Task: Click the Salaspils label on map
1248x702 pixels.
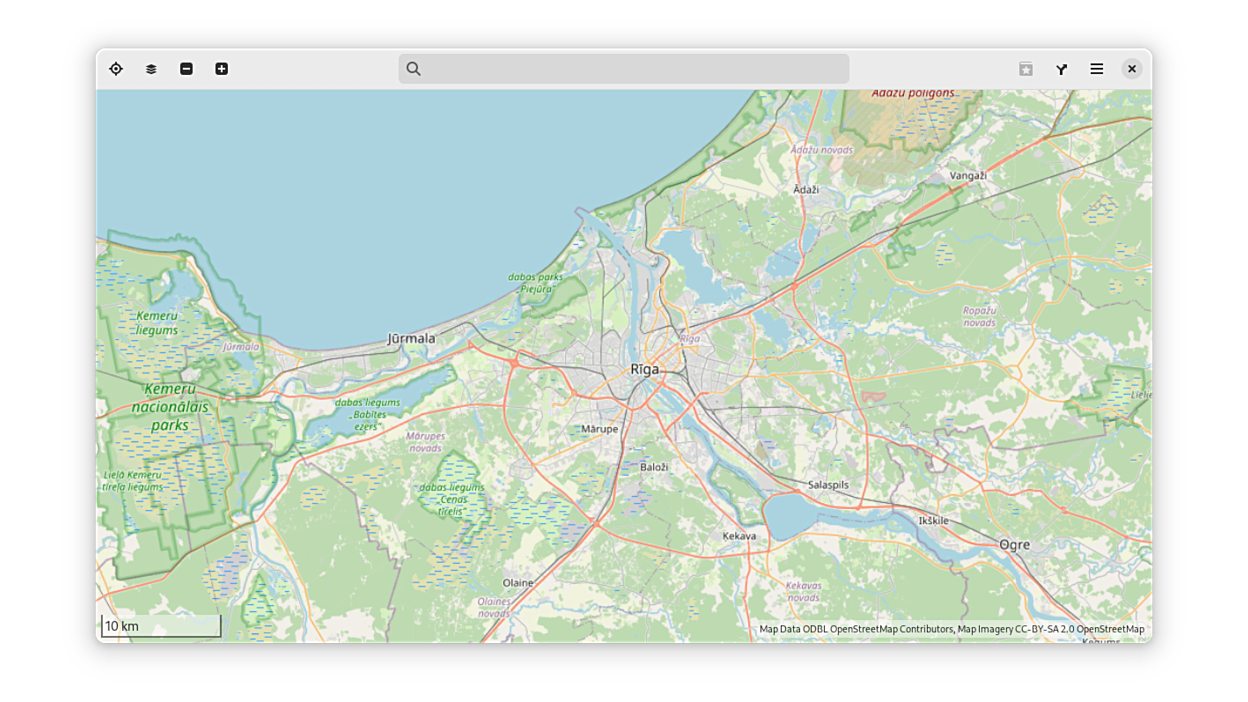Action: pos(828,485)
